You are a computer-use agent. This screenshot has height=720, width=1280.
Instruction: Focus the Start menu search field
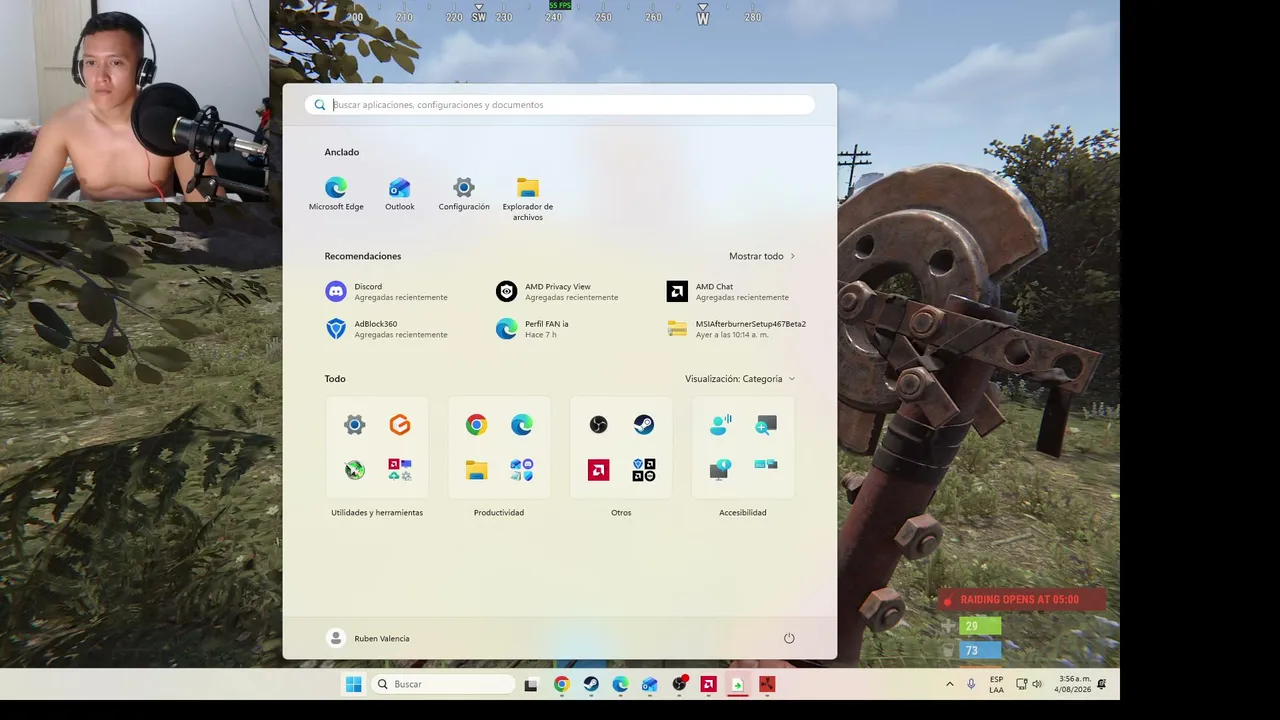pyautogui.click(x=560, y=105)
